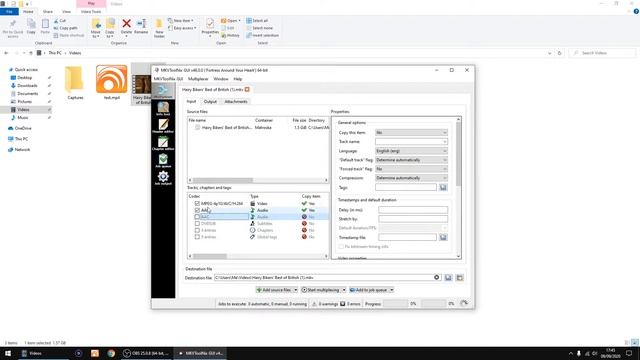The height and width of the screenshot is (360, 640).
Task: Switch to the Output tab
Action: coord(210,101)
